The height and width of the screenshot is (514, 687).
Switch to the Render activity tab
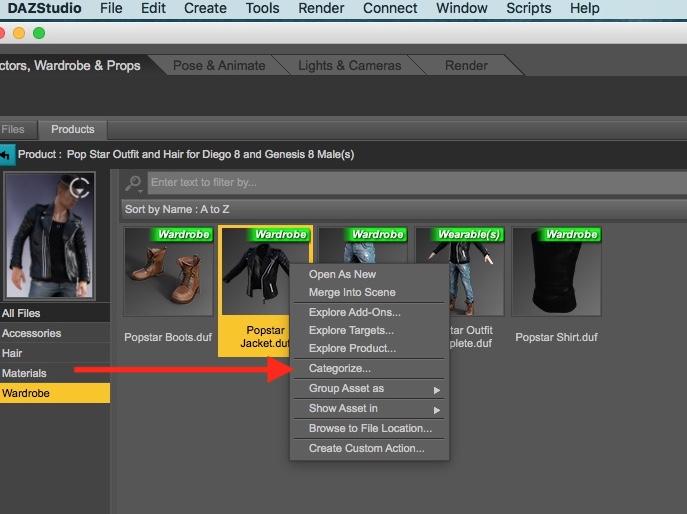pos(466,66)
